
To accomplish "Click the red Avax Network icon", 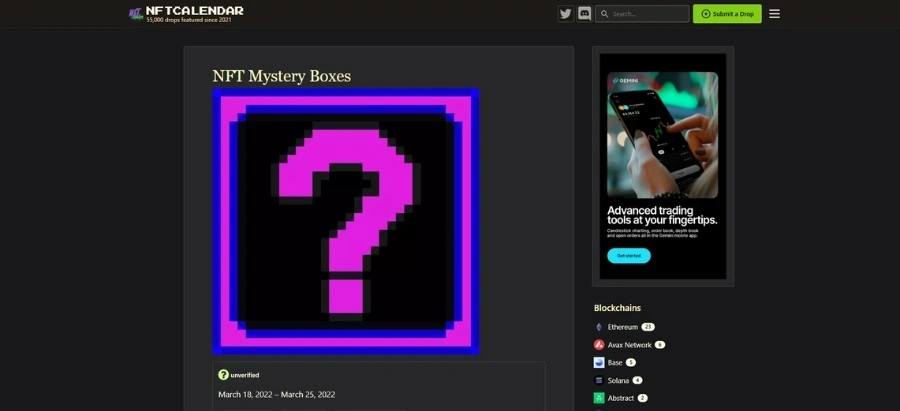I will (599, 345).
